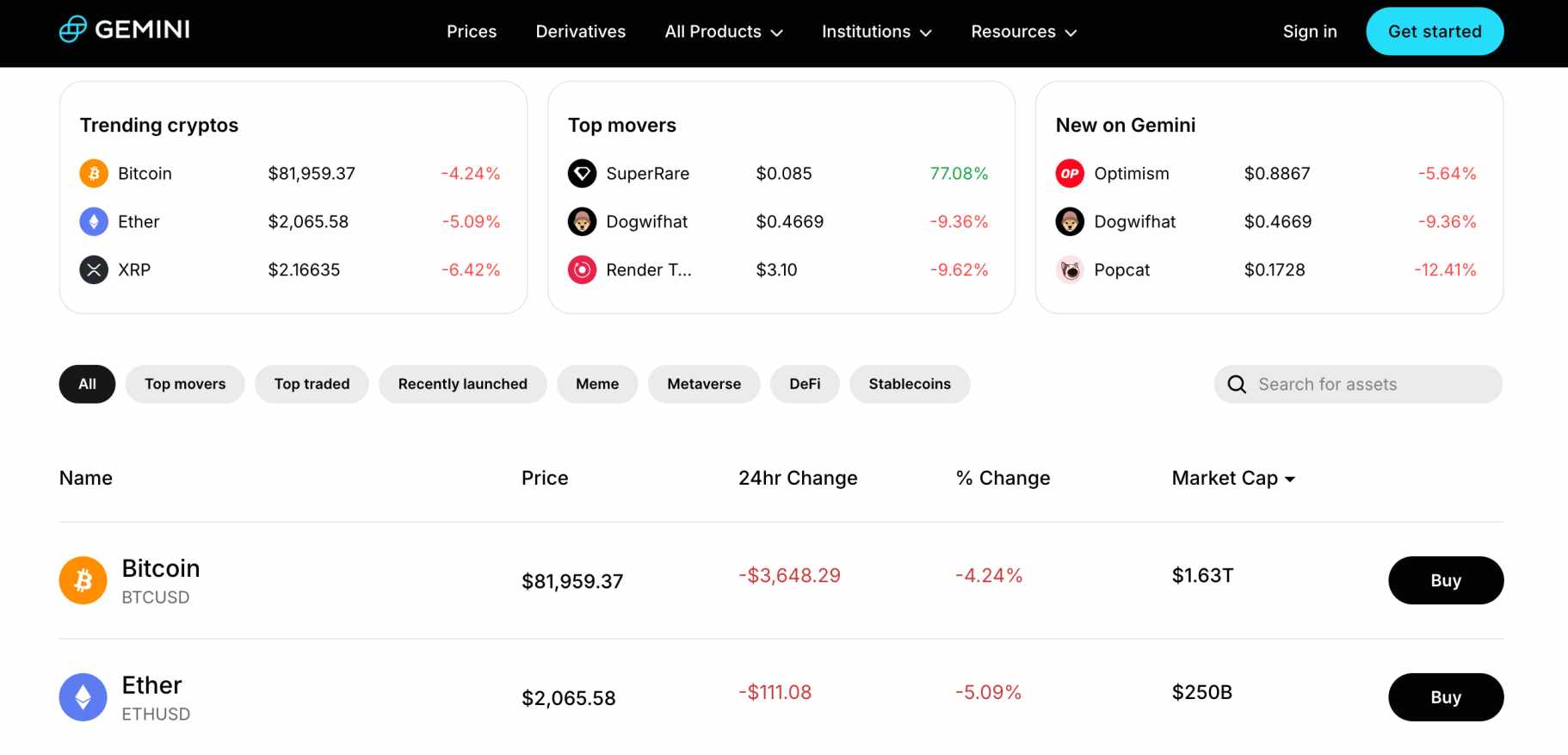The width and height of the screenshot is (1568, 755).
Task: Select the Stablecoins filter
Action: pos(910,384)
